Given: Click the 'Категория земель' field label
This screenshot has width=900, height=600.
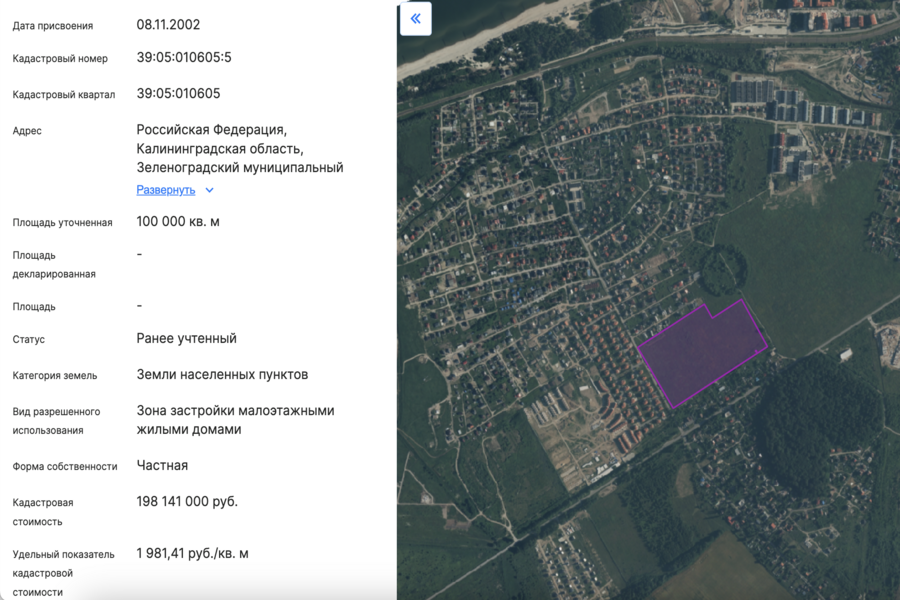Looking at the screenshot, I should [55, 376].
